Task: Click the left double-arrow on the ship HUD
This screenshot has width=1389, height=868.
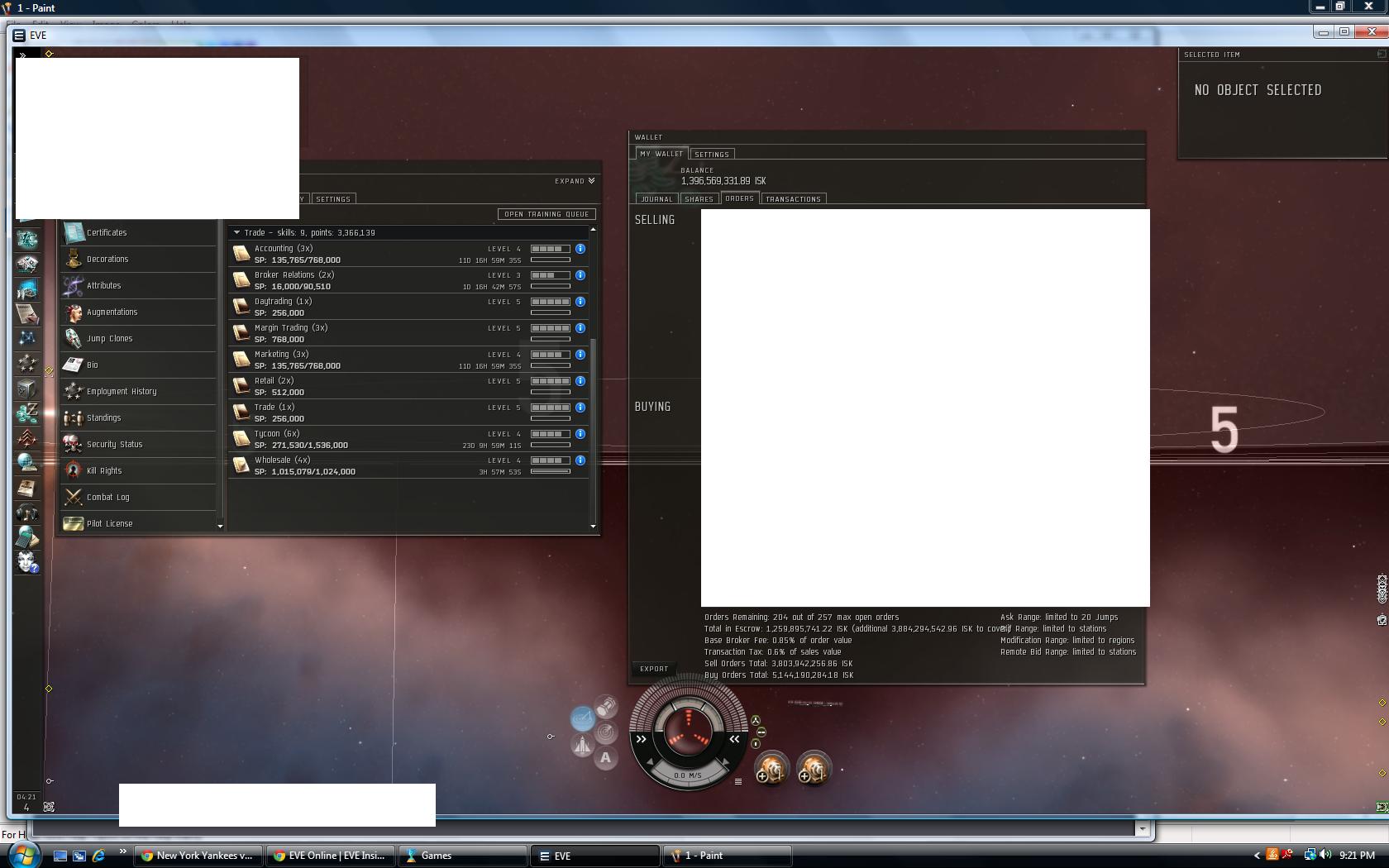Action: [641, 739]
